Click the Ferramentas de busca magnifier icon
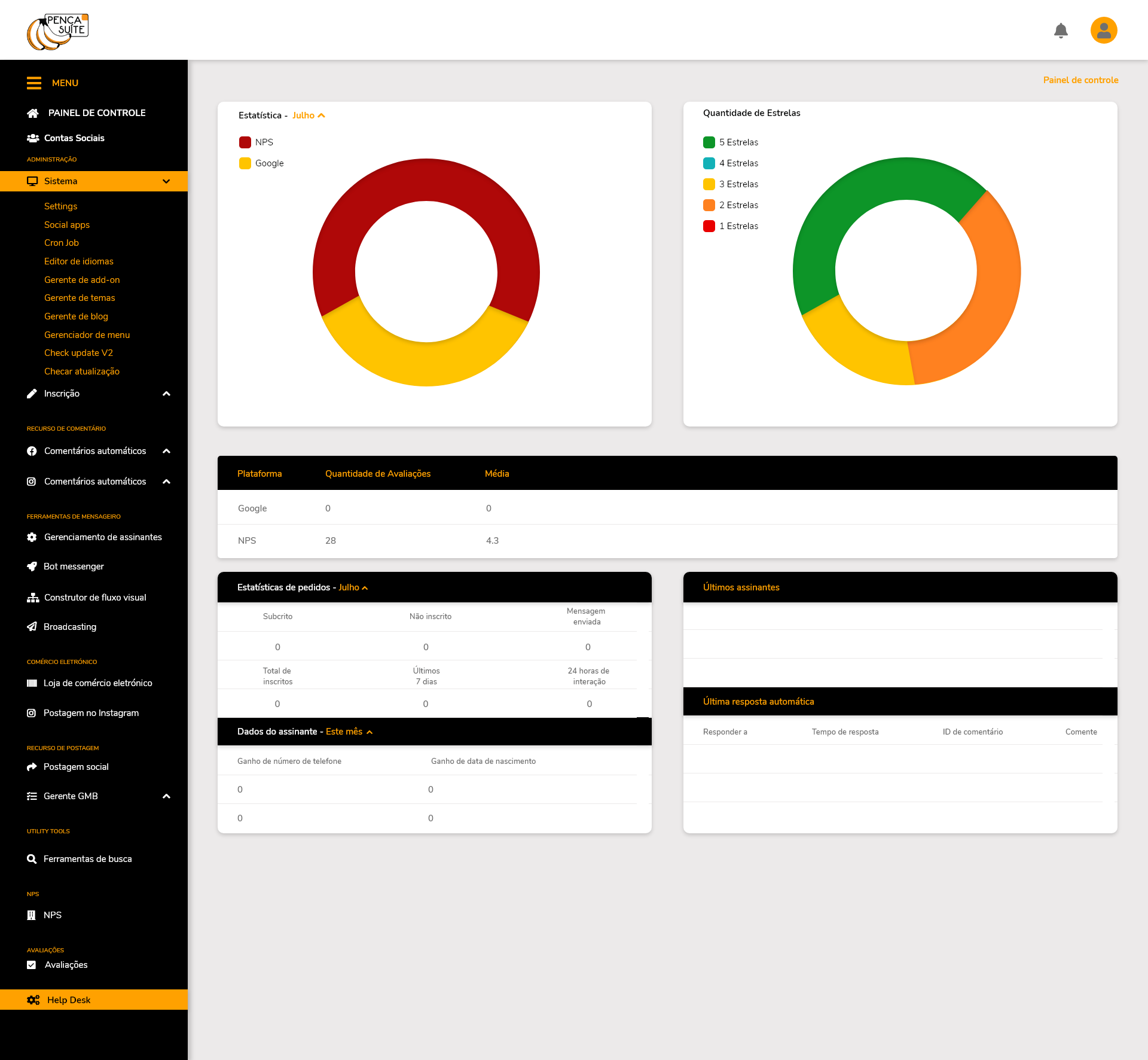Image resolution: width=1148 pixels, height=1060 pixels. (32, 859)
